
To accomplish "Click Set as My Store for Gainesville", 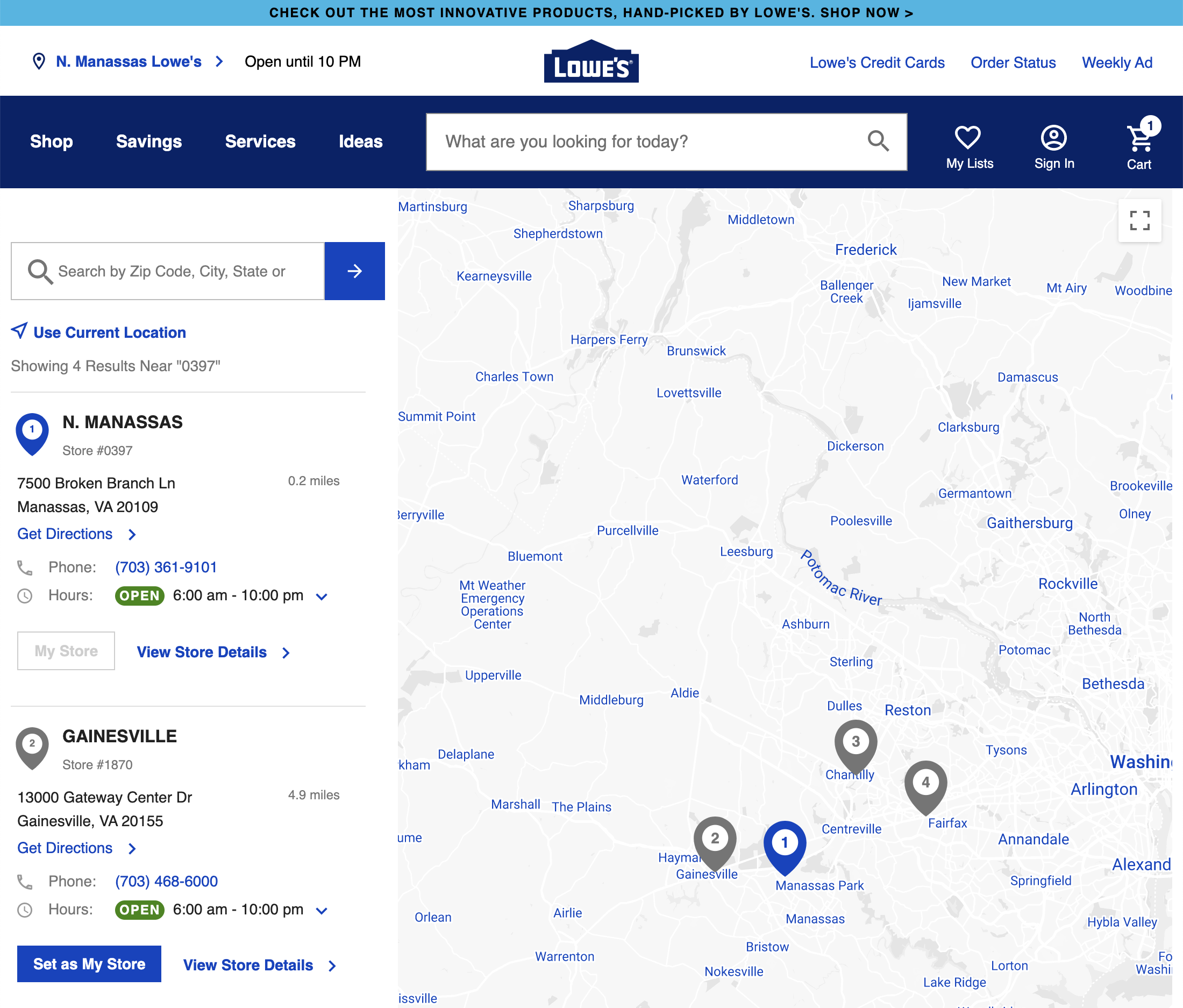I will [x=89, y=963].
